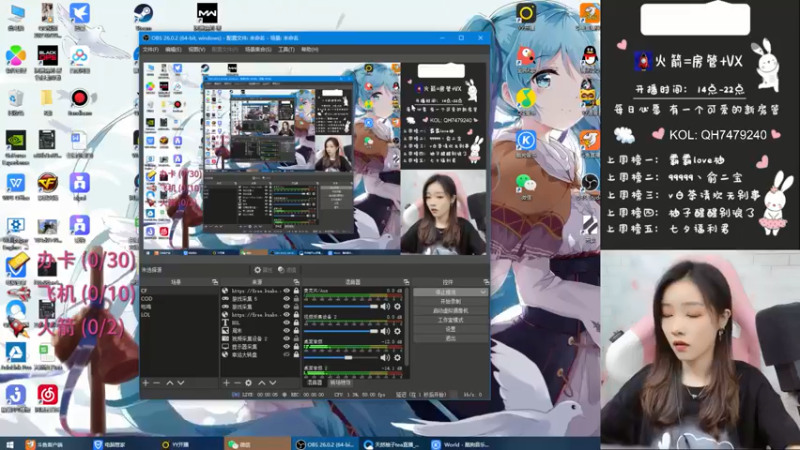Image resolution: width=800 pixels, height=450 pixels.
Task: Click the 开始录制 start recording button
Action: [451, 302]
